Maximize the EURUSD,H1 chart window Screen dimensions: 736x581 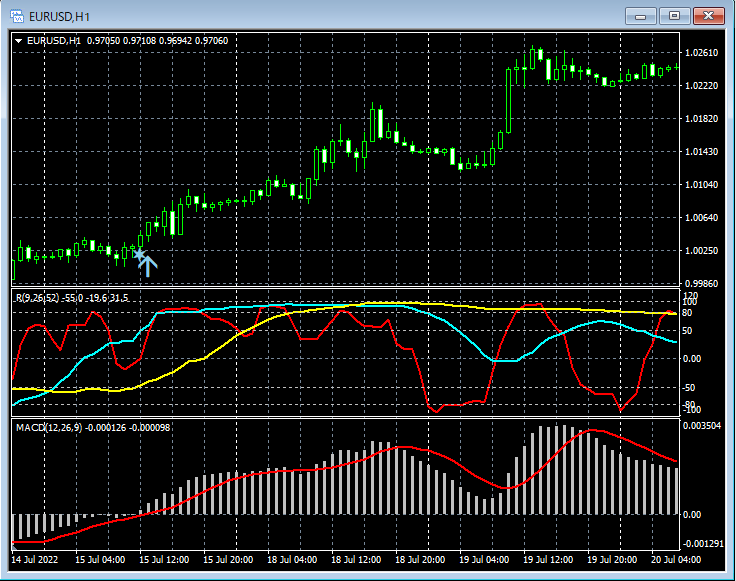coord(674,15)
